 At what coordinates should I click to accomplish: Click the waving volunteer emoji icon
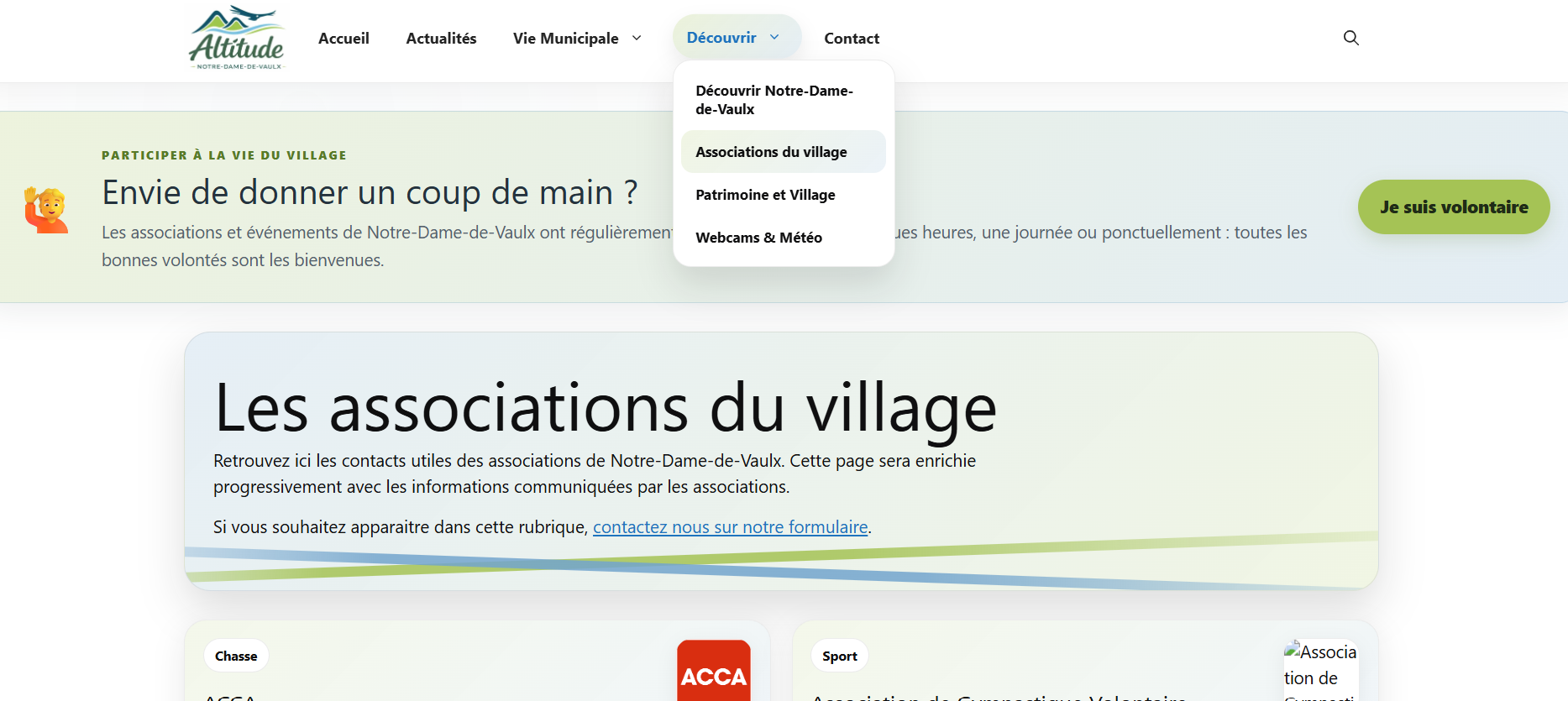point(46,209)
